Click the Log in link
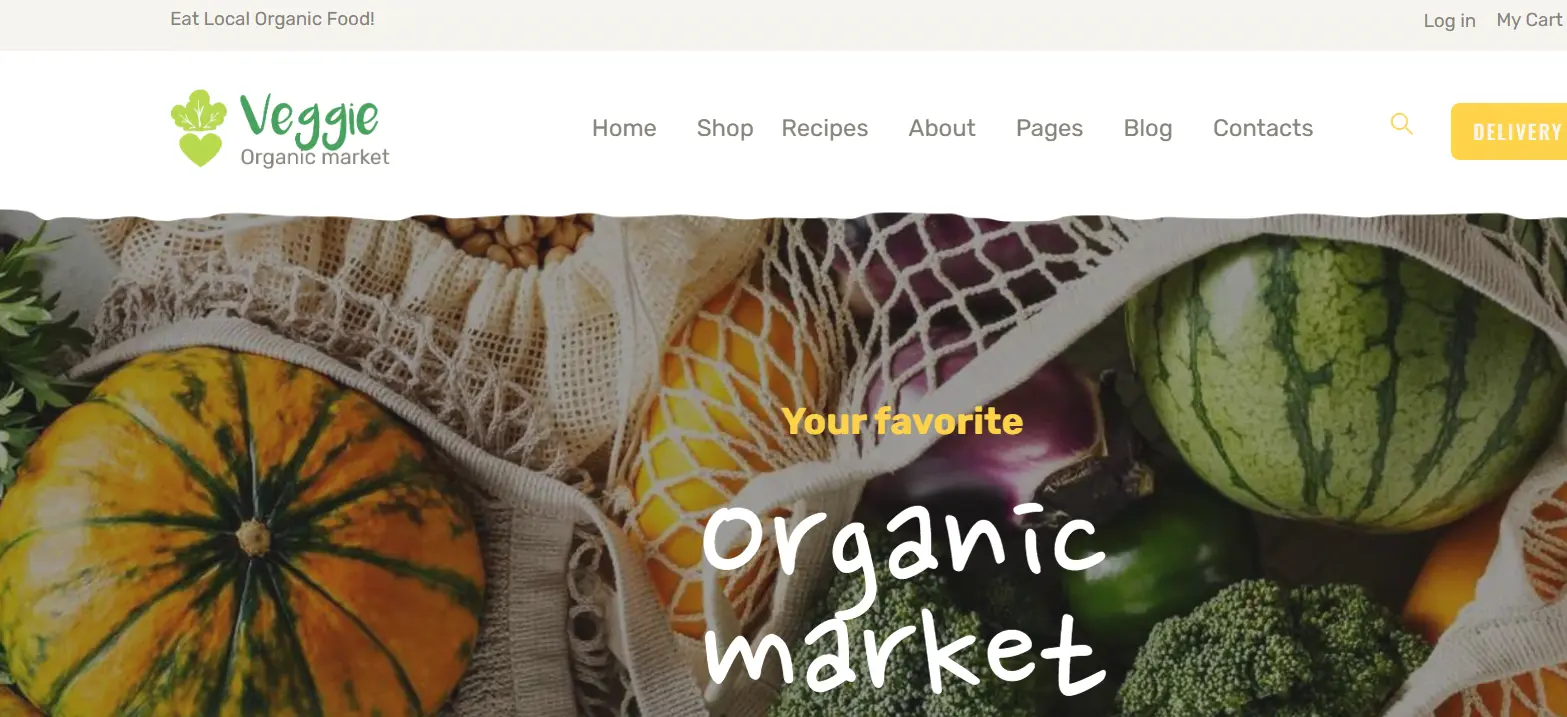 (1449, 20)
